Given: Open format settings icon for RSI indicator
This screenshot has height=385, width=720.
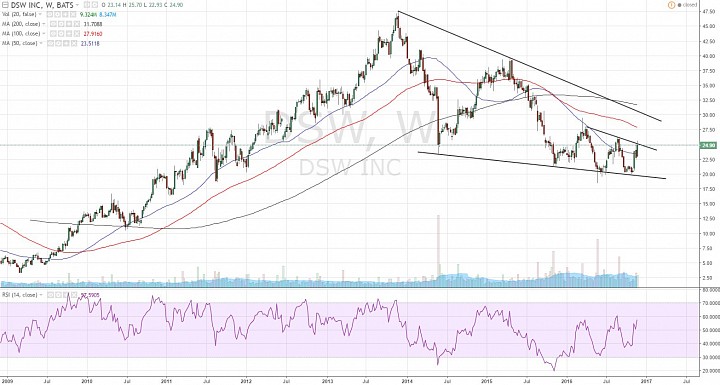Looking at the screenshot, I should point(58,295).
